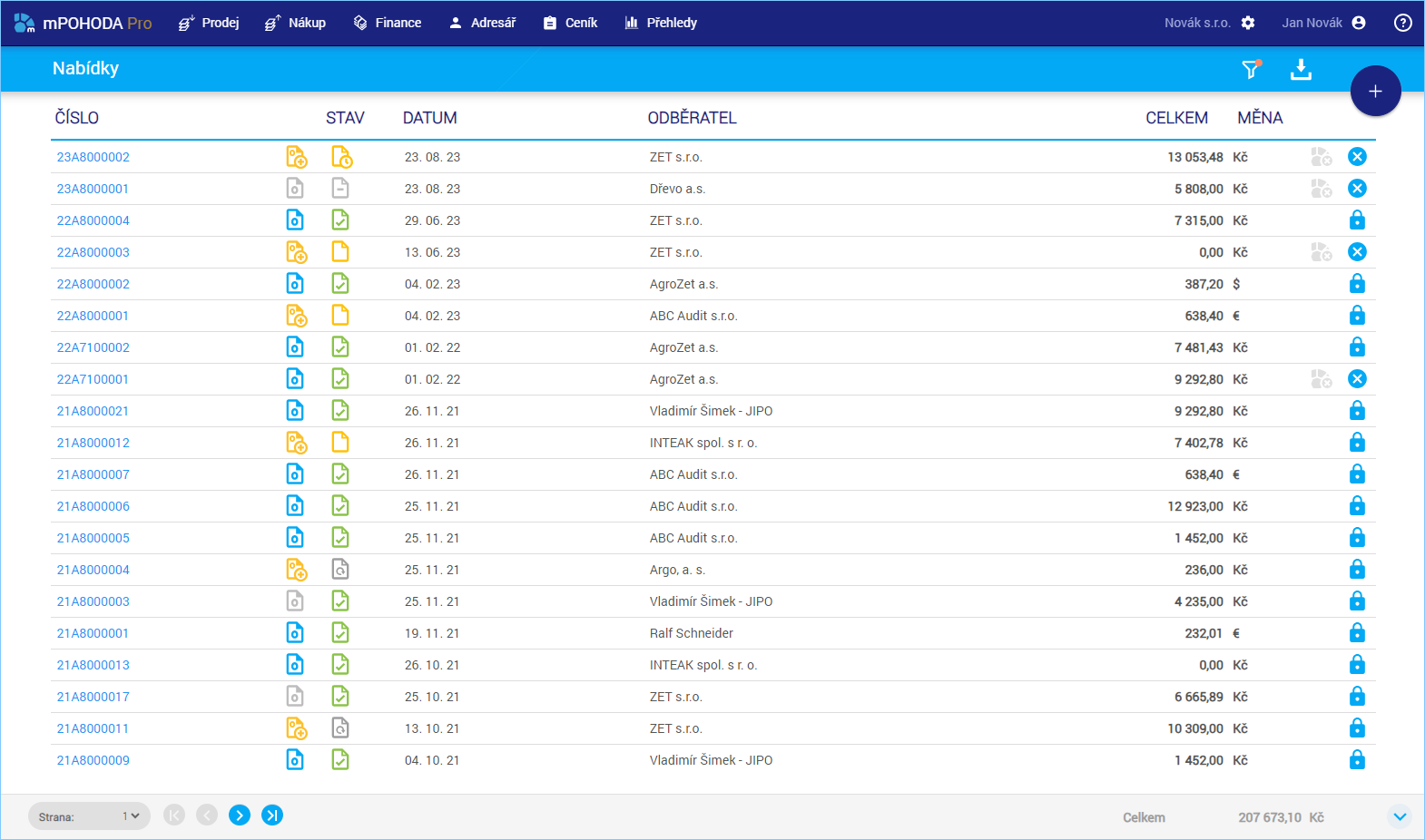Click the download export icon

(1301, 69)
